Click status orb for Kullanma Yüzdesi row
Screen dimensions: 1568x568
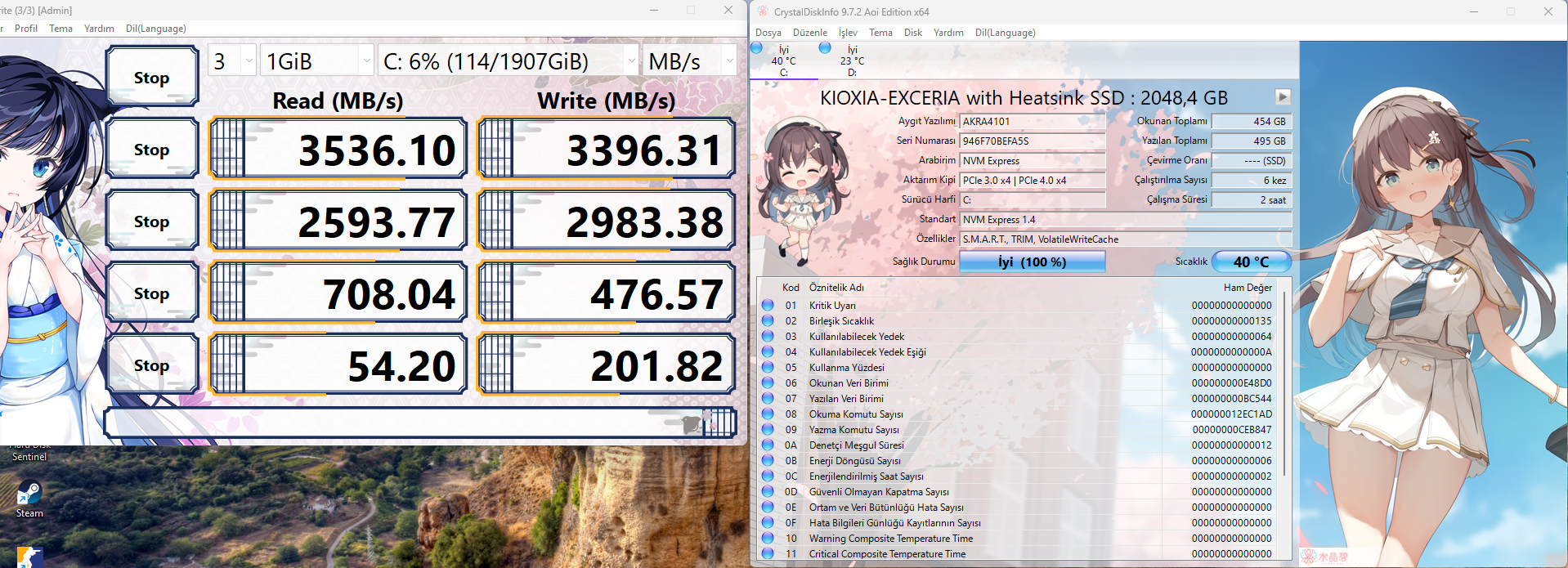tap(768, 367)
